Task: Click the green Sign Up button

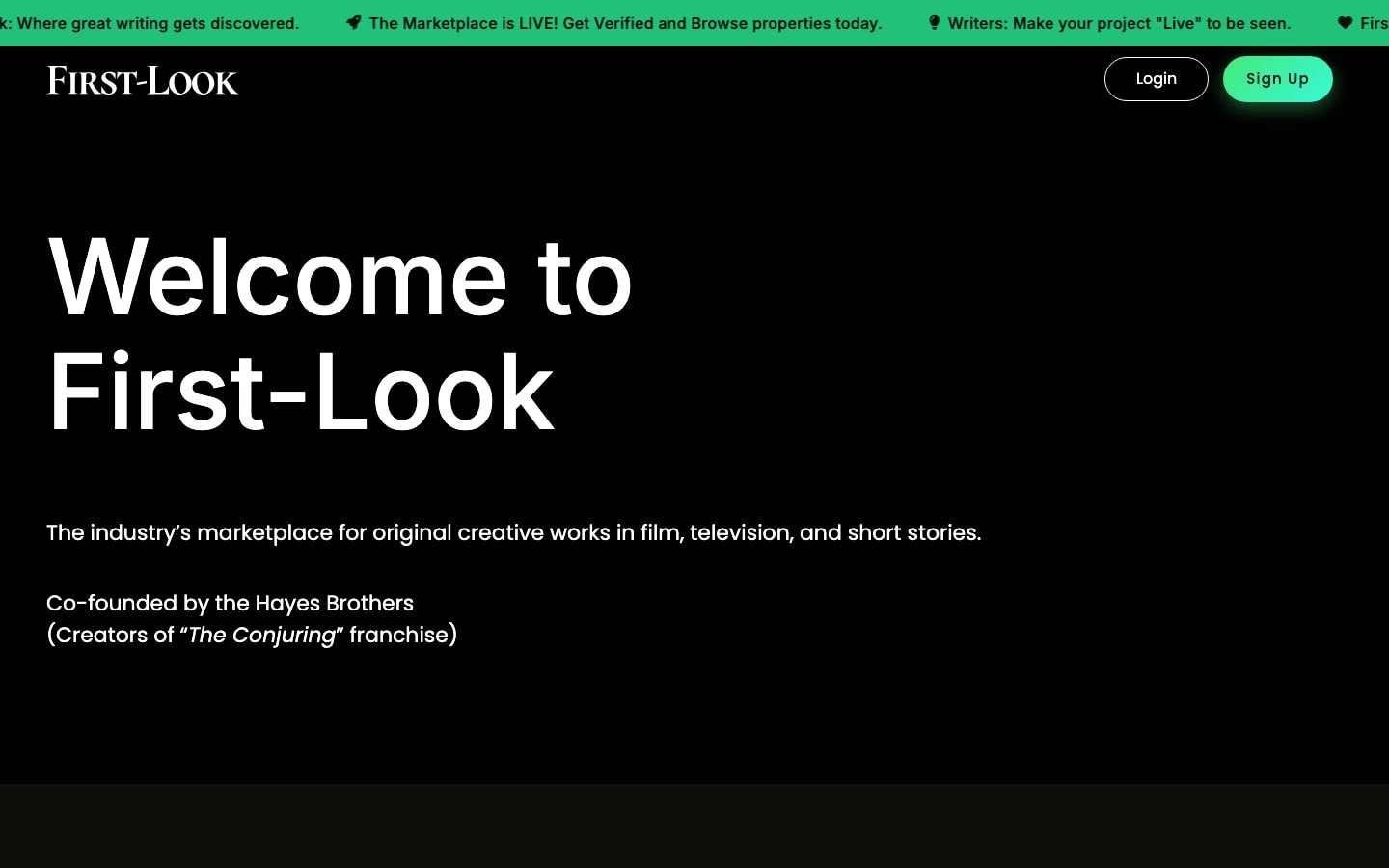Action: click(1277, 79)
